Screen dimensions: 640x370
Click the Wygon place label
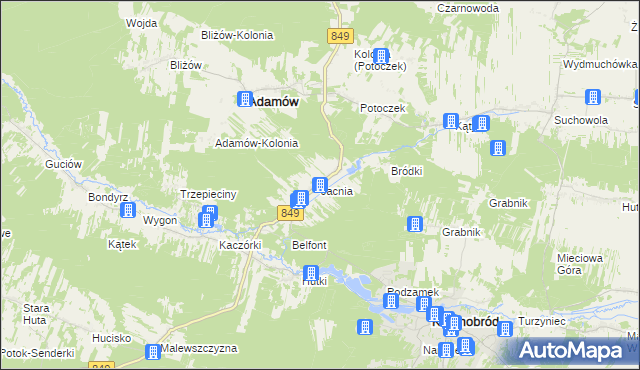(160, 220)
